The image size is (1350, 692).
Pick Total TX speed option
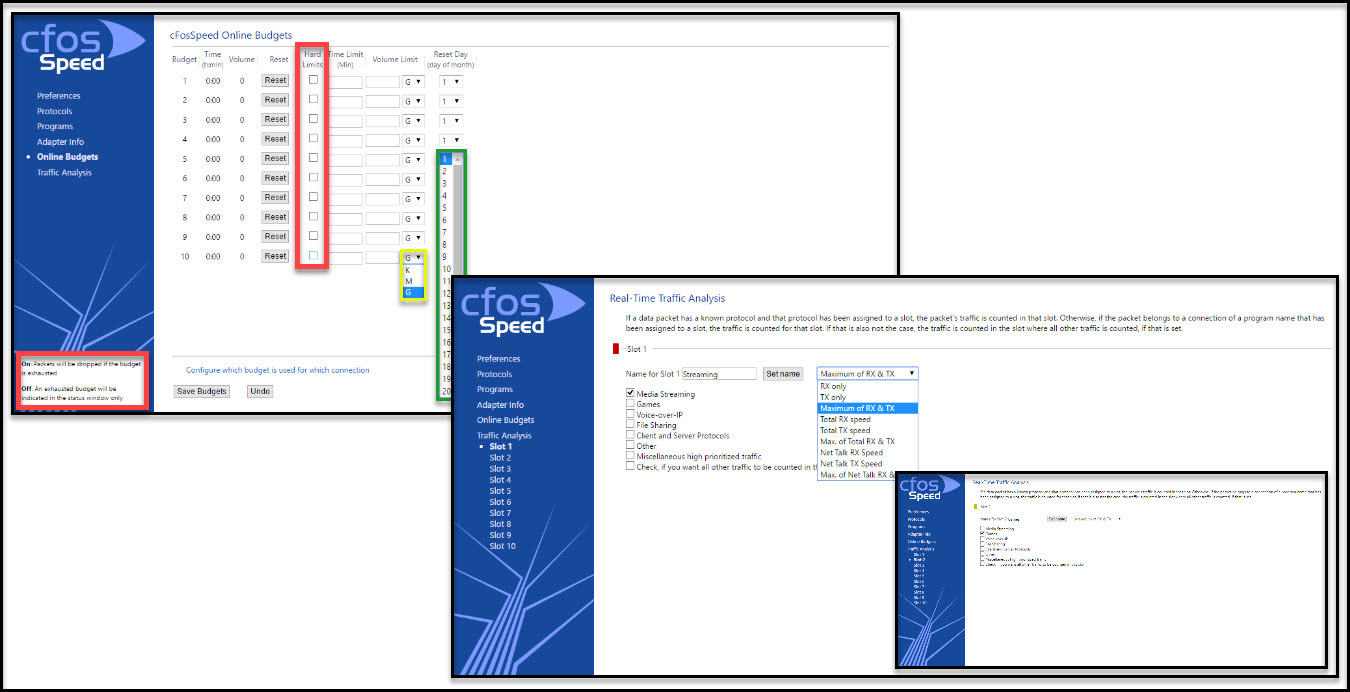[x=867, y=430]
